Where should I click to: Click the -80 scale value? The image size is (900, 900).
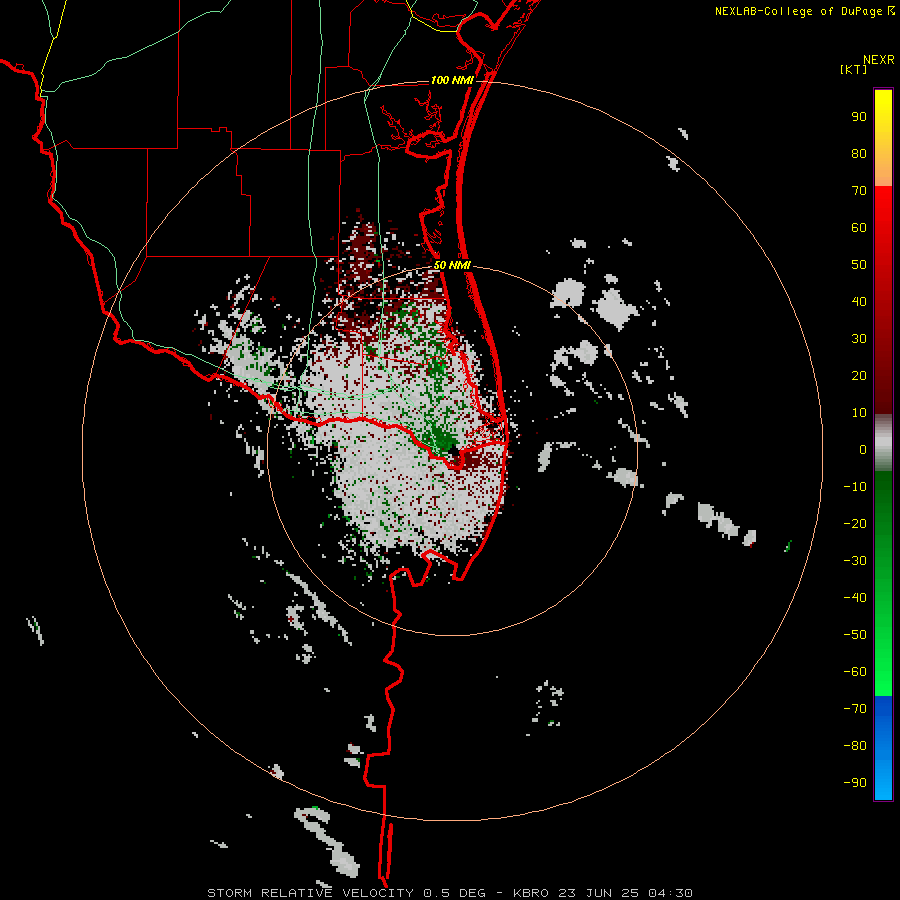click(855, 746)
